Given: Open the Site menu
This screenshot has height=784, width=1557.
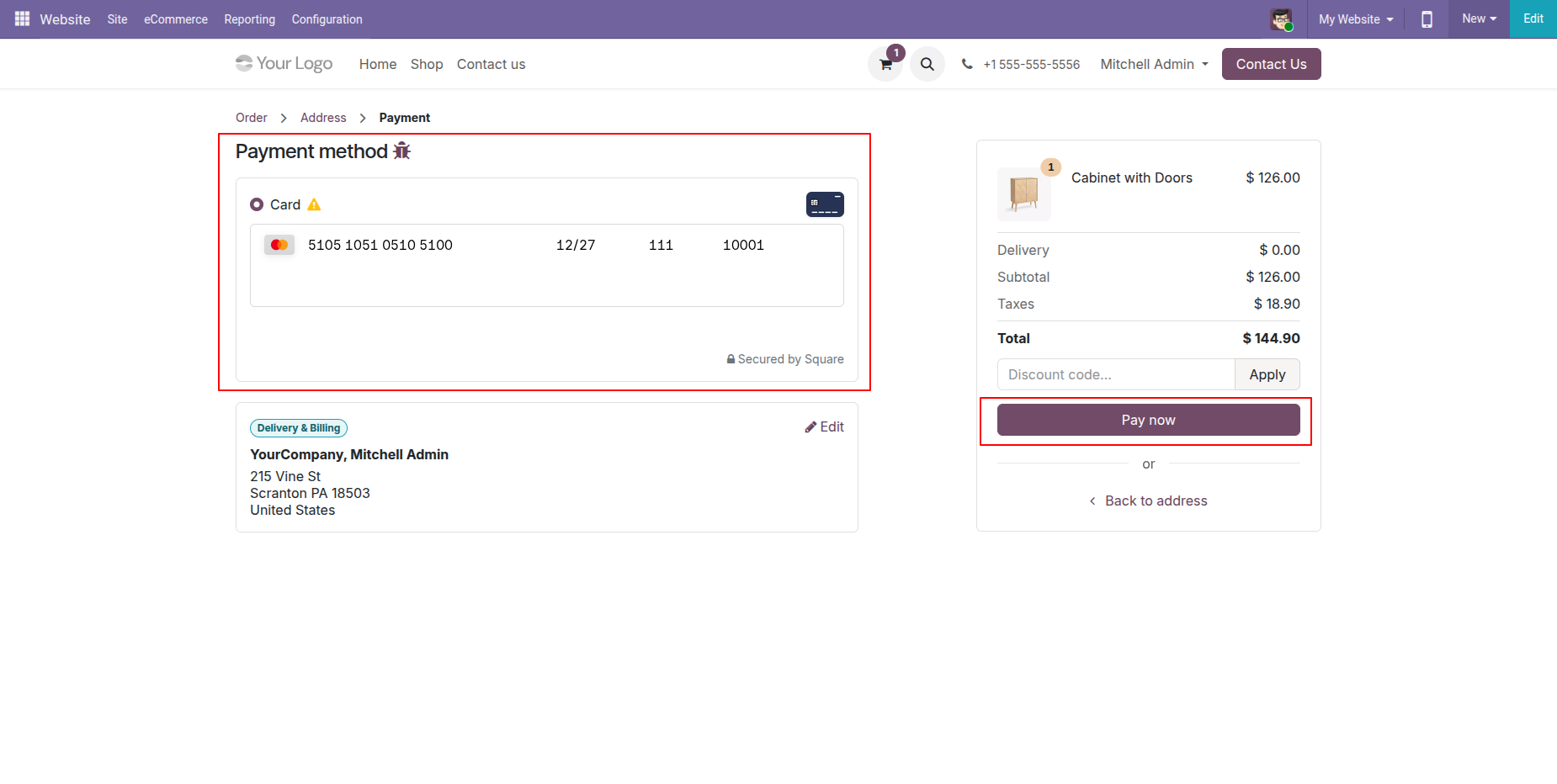Looking at the screenshot, I should (117, 19).
